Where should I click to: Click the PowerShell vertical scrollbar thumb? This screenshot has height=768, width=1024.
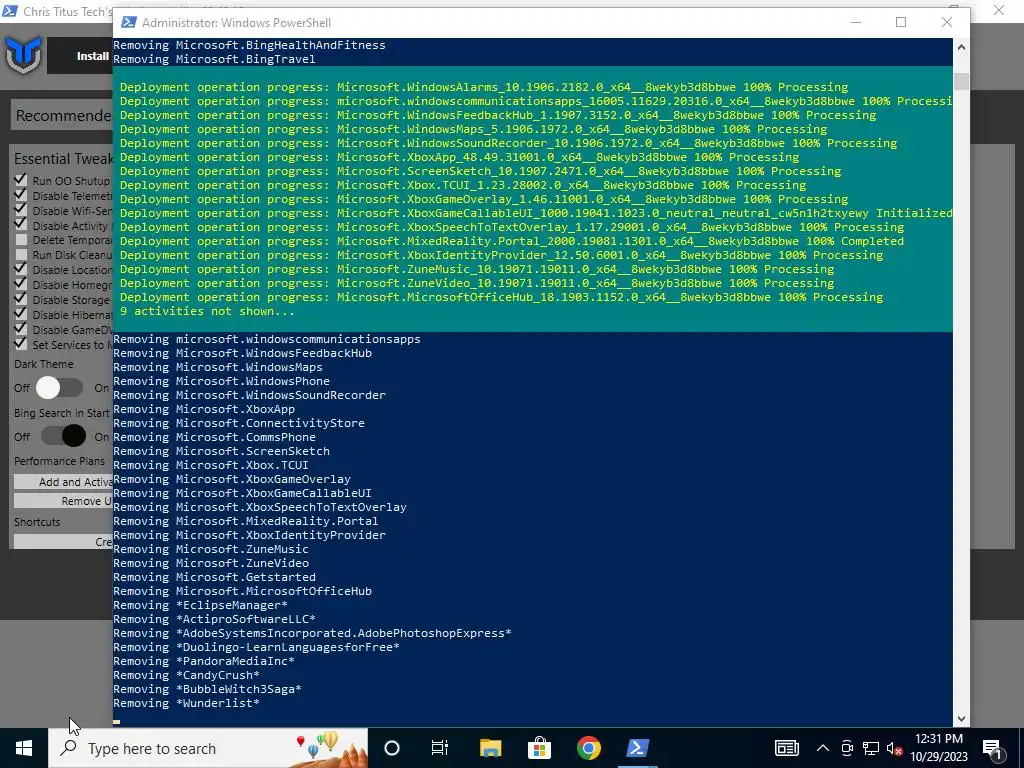click(x=961, y=82)
